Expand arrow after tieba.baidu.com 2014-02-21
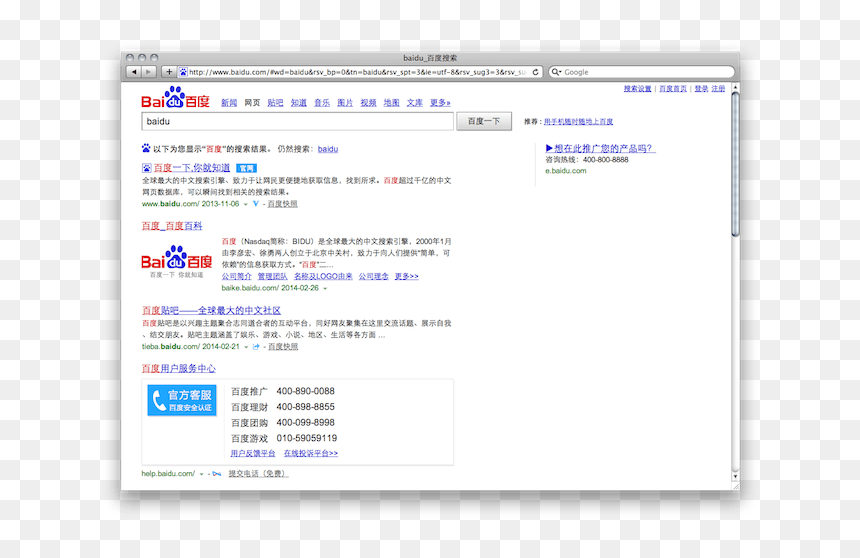860x558 pixels. [x=246, y=347]
